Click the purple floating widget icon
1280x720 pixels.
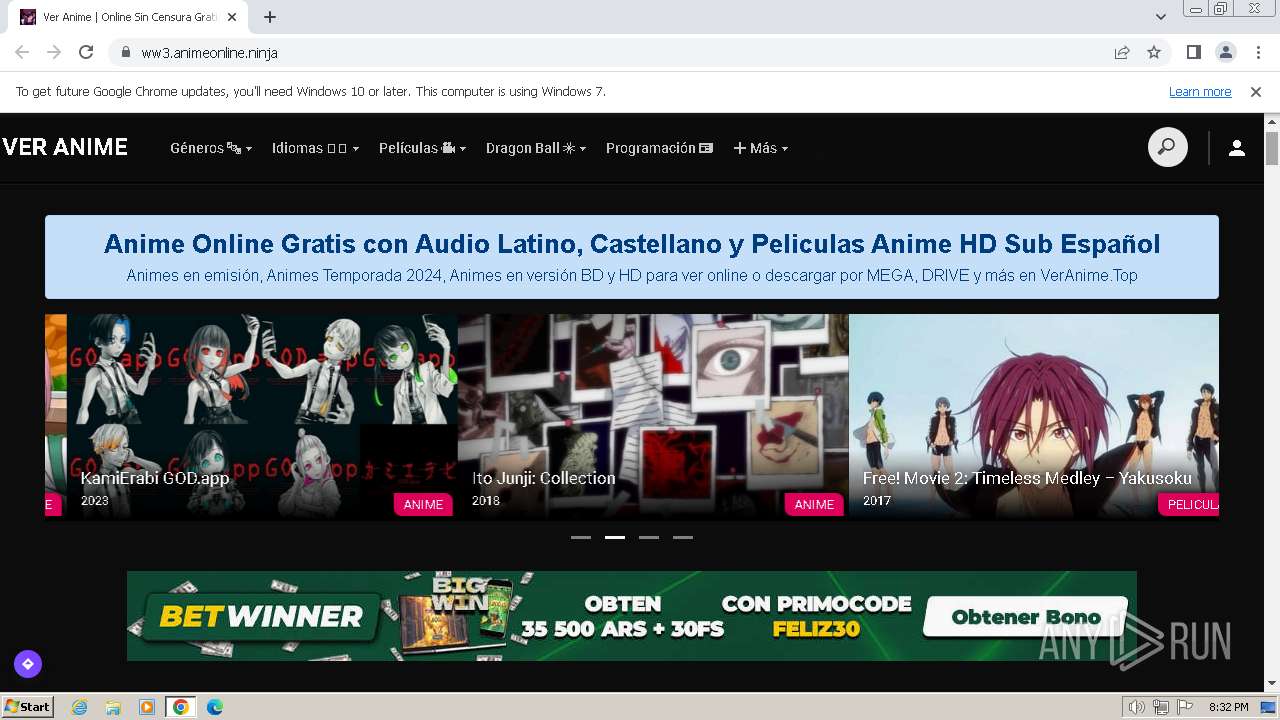(x=28, y=664)
